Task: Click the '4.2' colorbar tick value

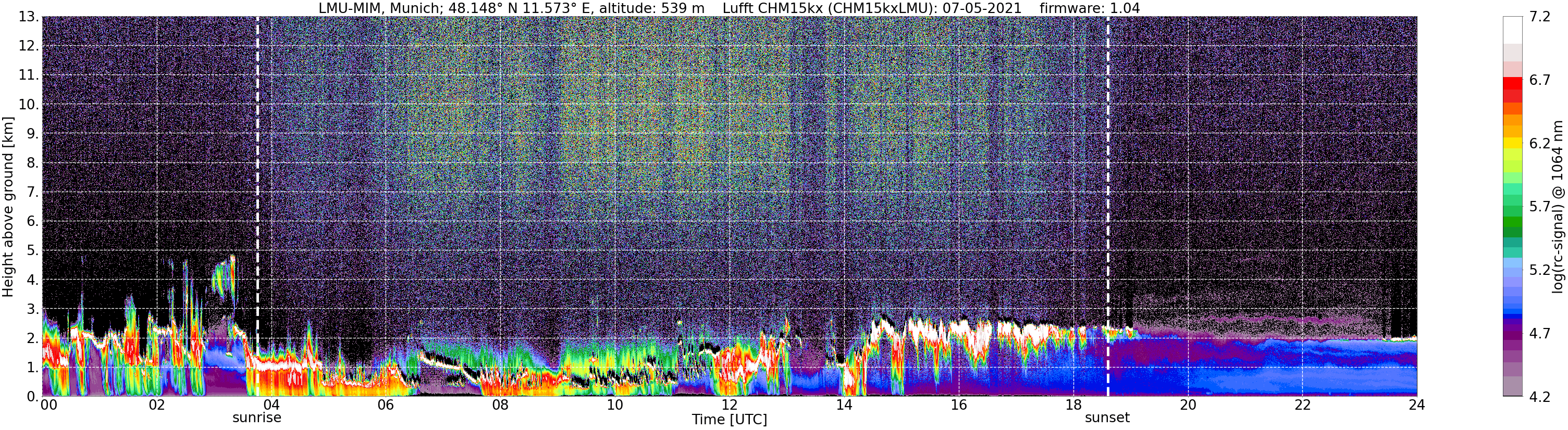Action: point(1540,397)
